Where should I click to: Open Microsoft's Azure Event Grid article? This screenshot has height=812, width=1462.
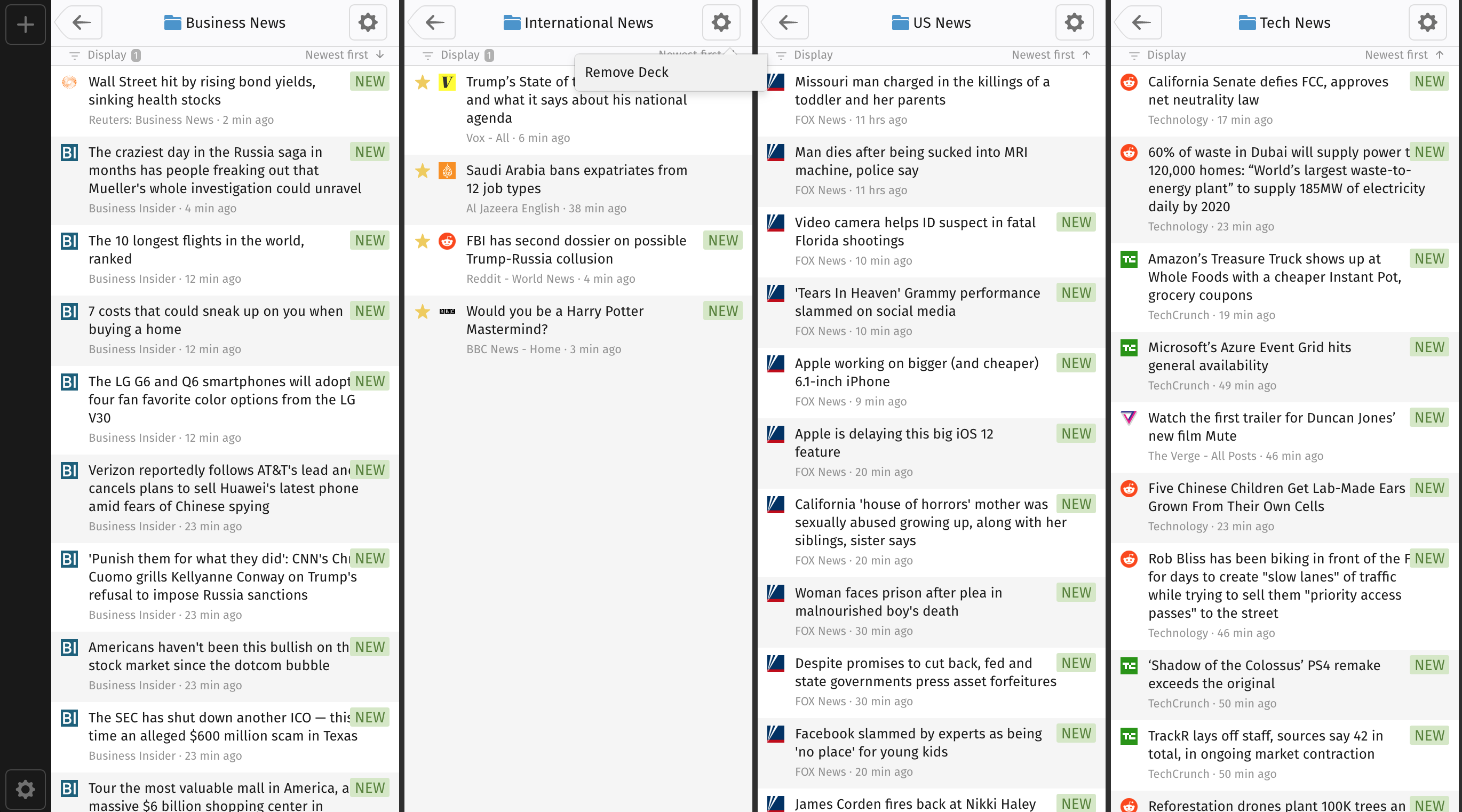[1284, 367]
